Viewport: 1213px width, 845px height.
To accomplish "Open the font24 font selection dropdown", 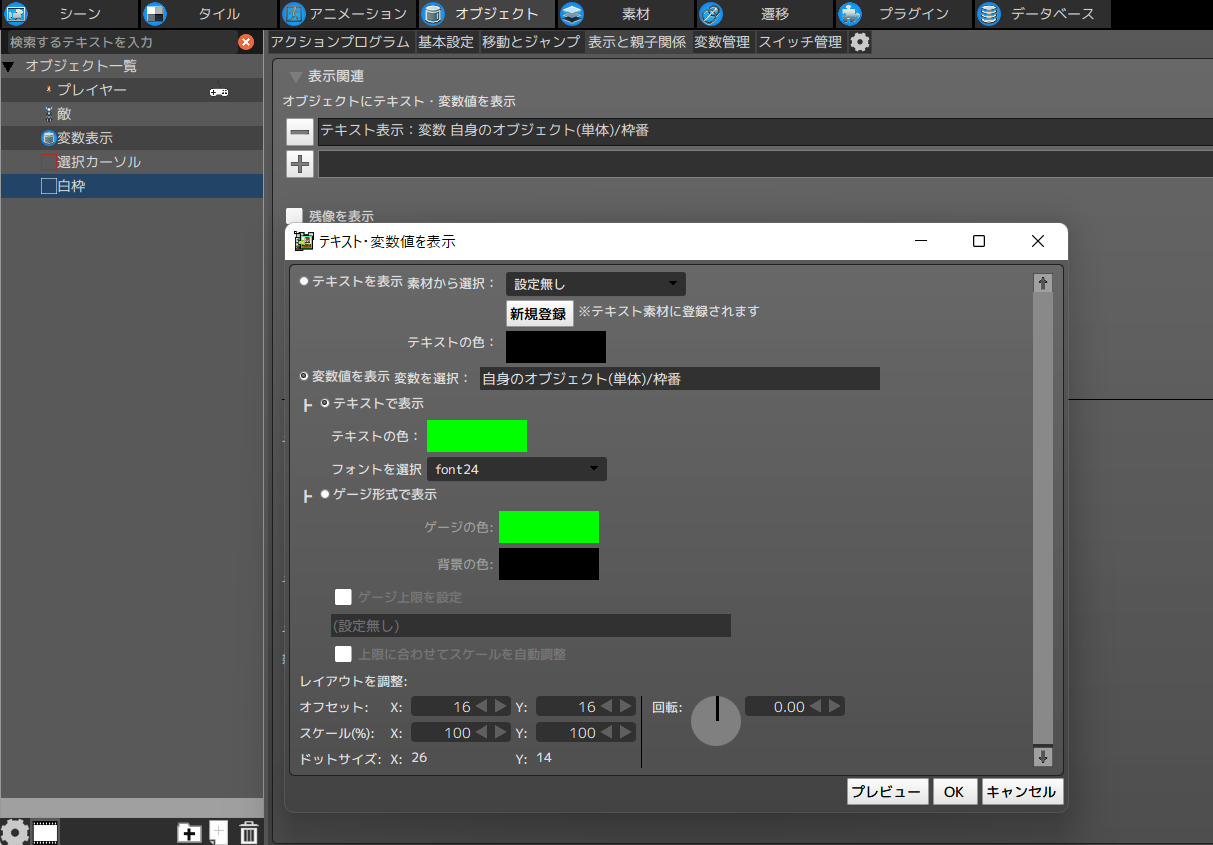I will point(516,468).
